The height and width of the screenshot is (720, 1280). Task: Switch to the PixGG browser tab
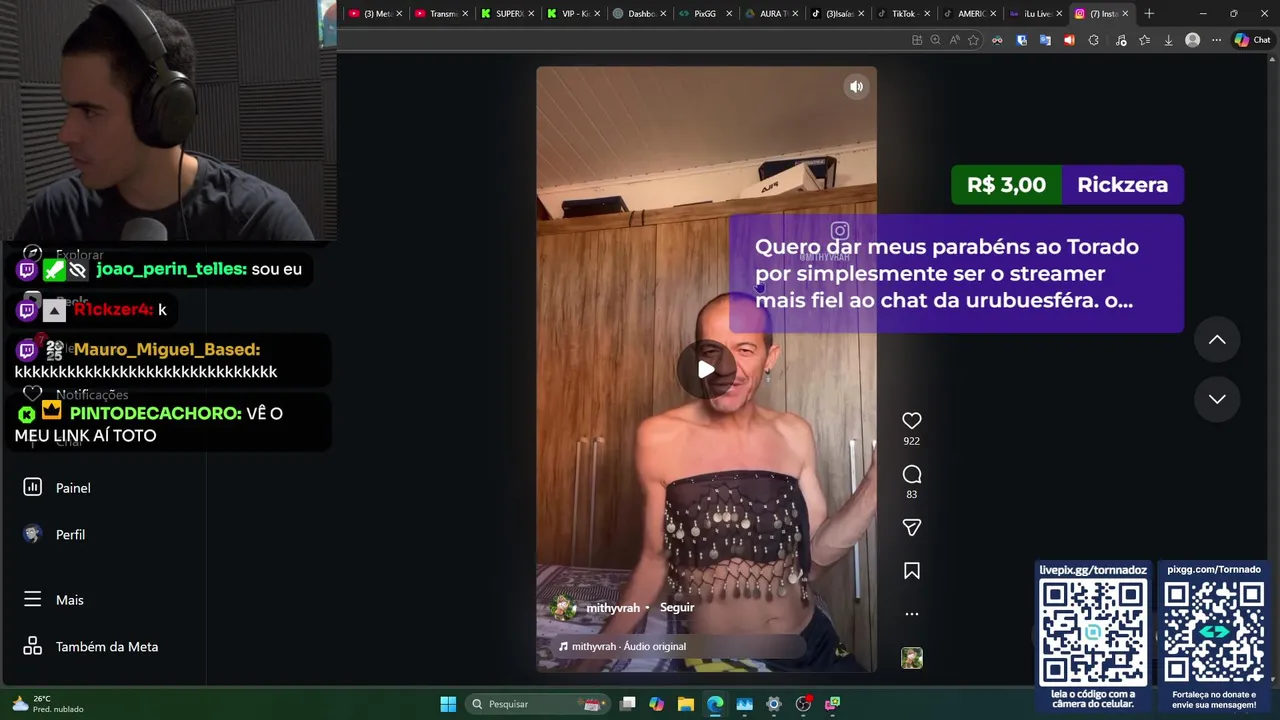(704, 14)
